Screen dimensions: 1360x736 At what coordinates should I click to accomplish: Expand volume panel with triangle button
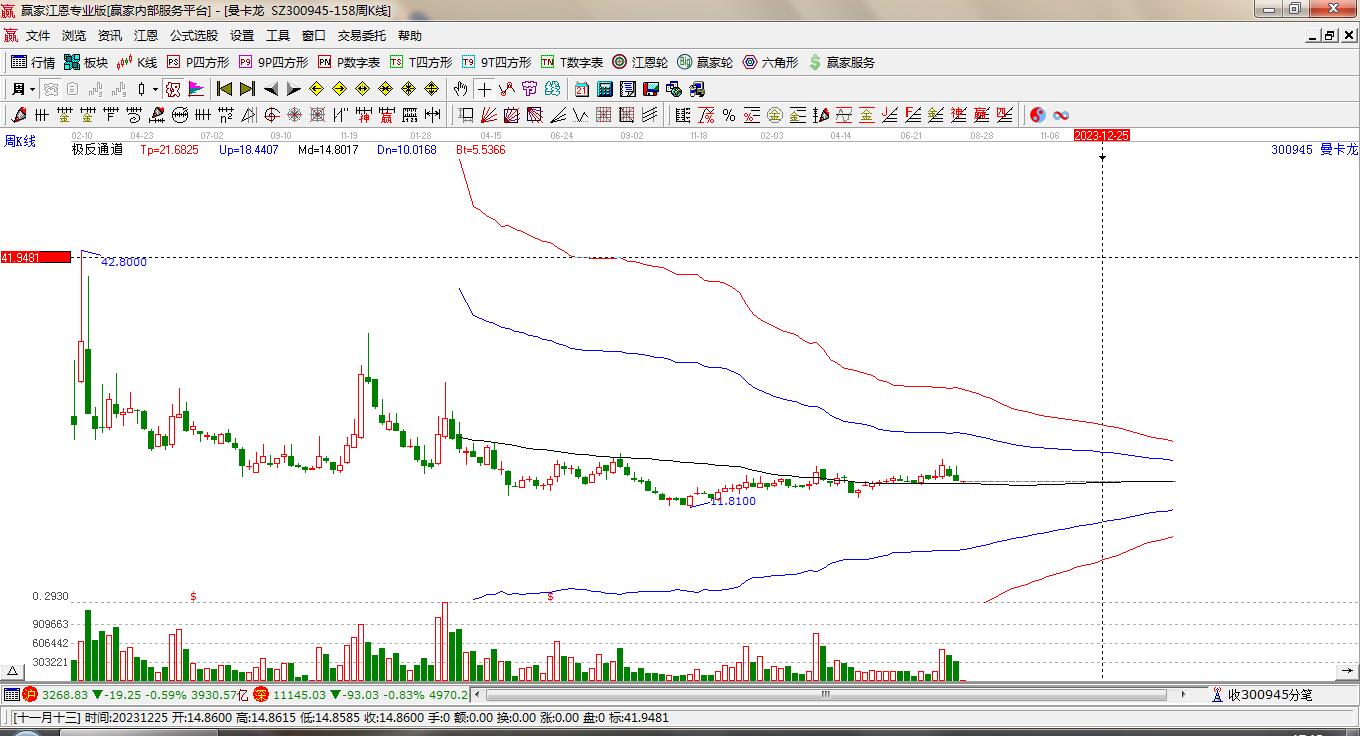pyautogui.click(x=14, y=671)
